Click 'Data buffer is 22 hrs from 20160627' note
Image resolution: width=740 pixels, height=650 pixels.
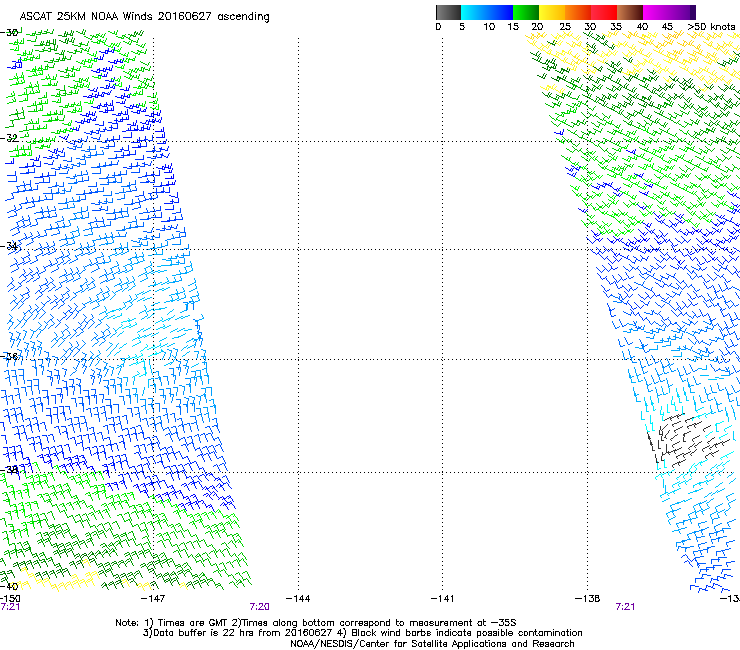tap(238, 633)
